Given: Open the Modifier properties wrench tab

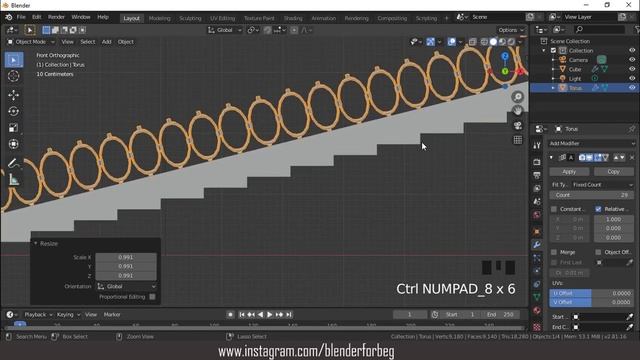Looking at the screenshot, I should click(x=537, y=244).
